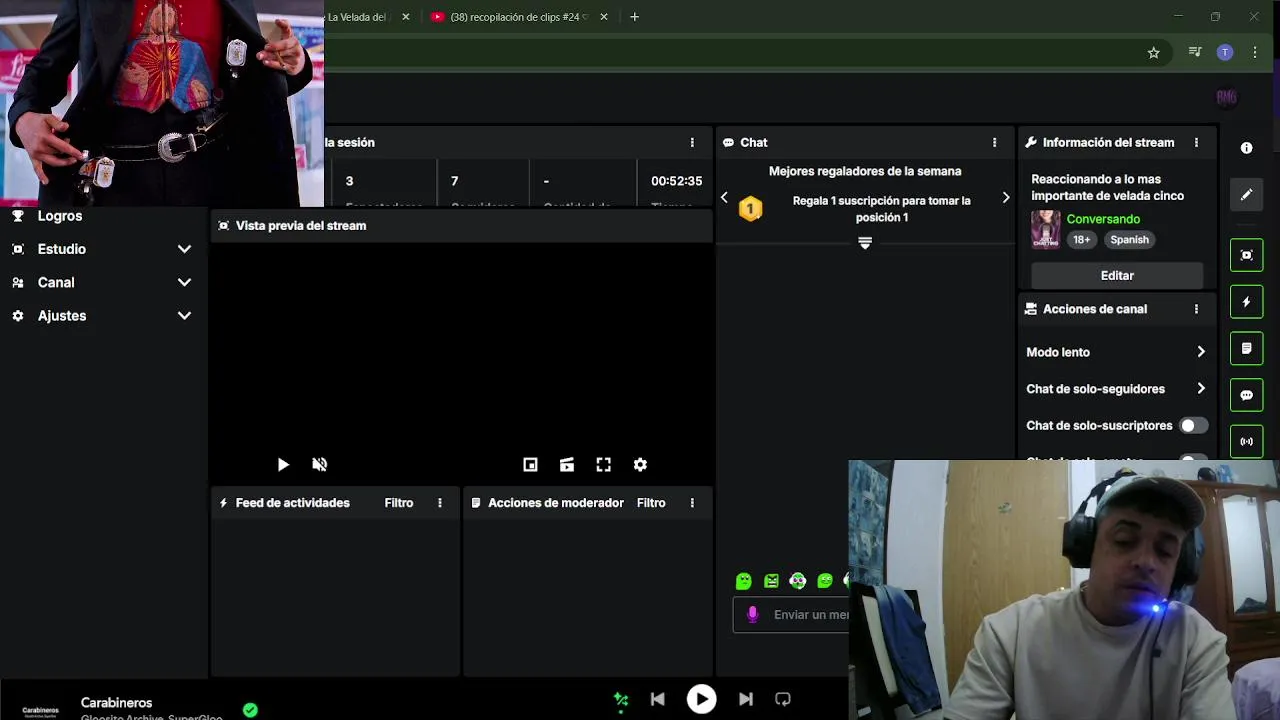Expand the Ajustes sidebar section
The height and width of the screenshot is (720, 1280).
(184, 316)
